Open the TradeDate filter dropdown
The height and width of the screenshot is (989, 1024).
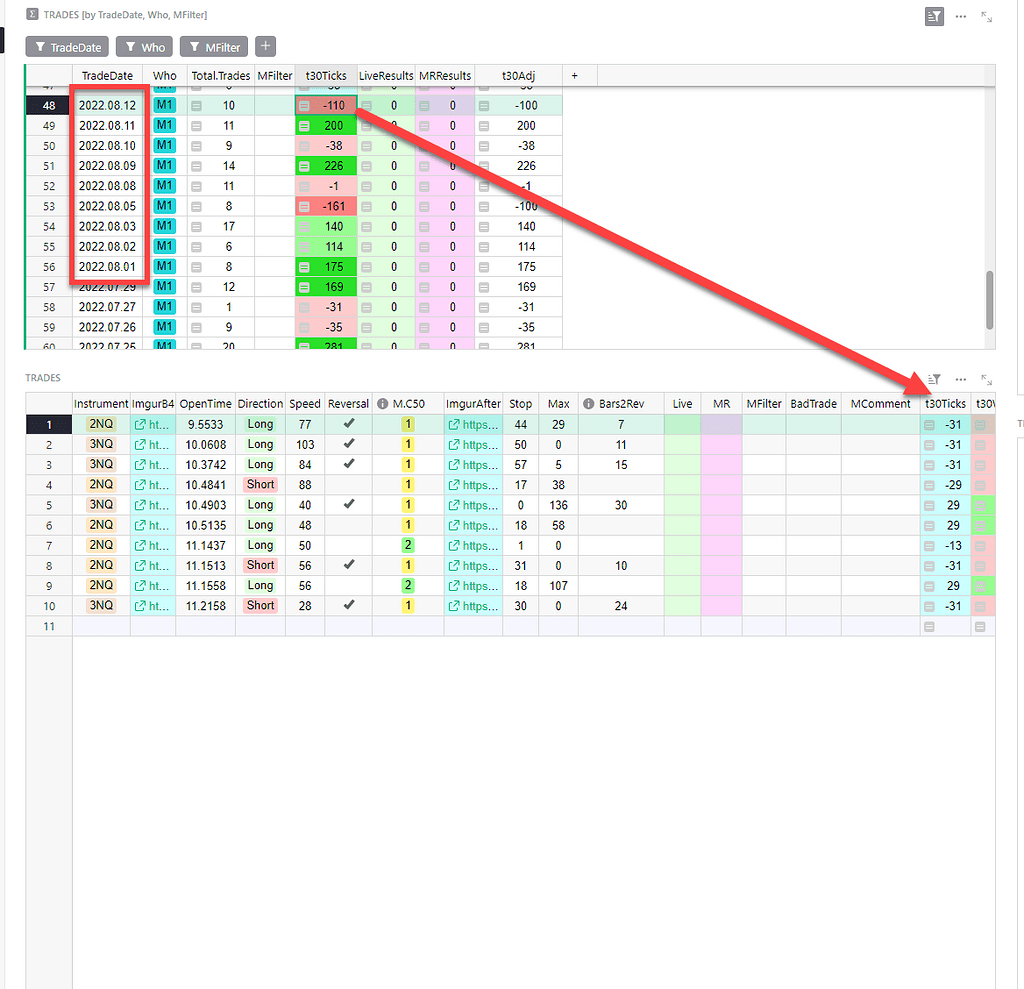click(66, 46)
